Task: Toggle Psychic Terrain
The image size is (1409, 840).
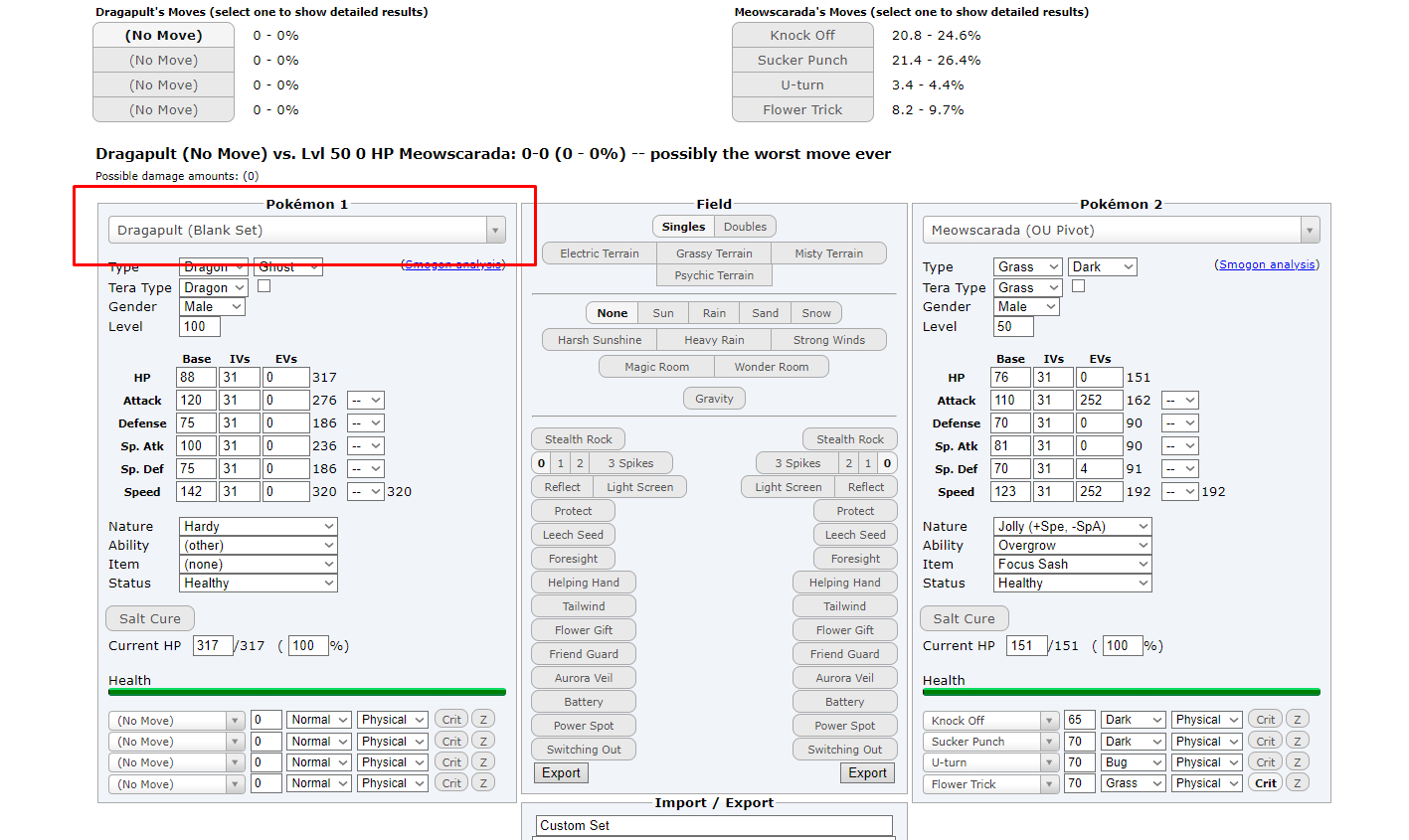Action: pyautogui.click(x=714, y=275)
